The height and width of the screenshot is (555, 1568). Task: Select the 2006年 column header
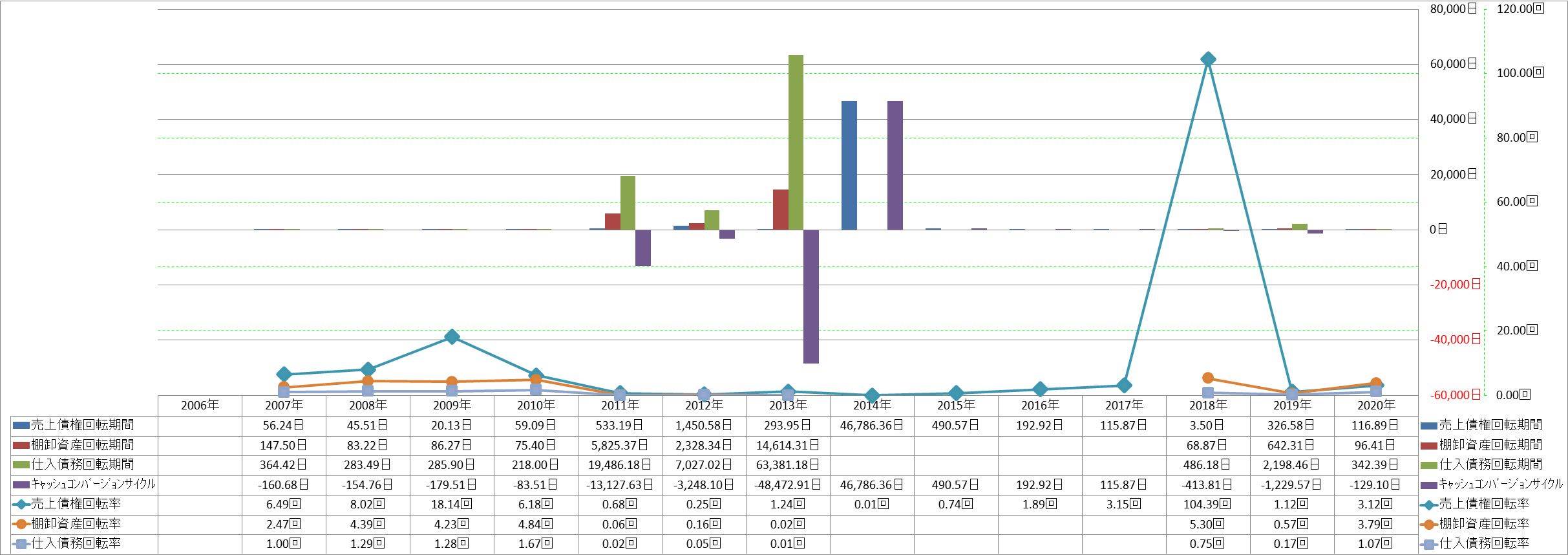point(200,406)
